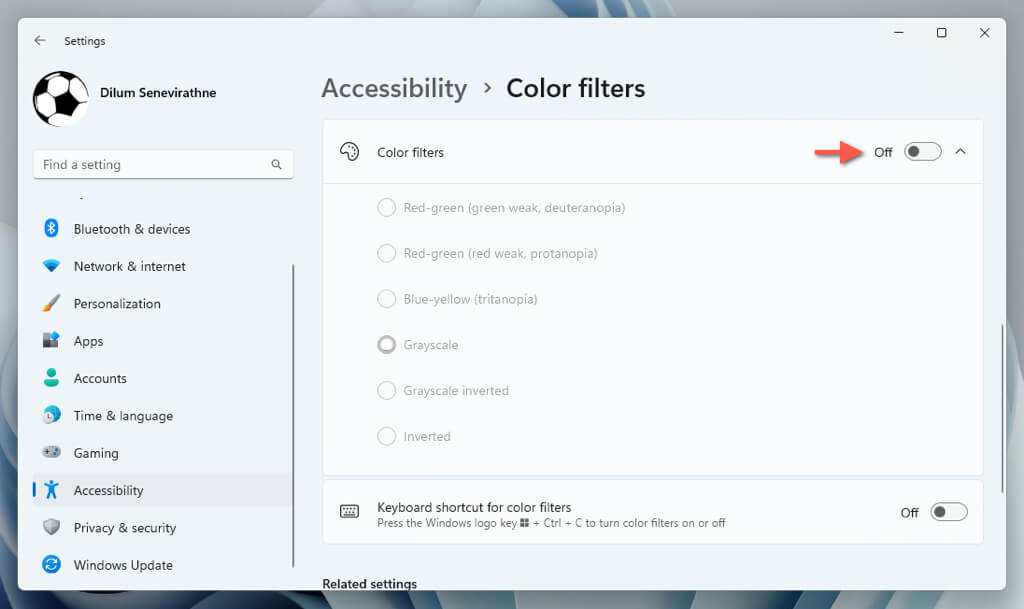Screen dimensions: 1024x609
Task: Click the Network & internet wifi icon
Action: (x=52, y=266)
